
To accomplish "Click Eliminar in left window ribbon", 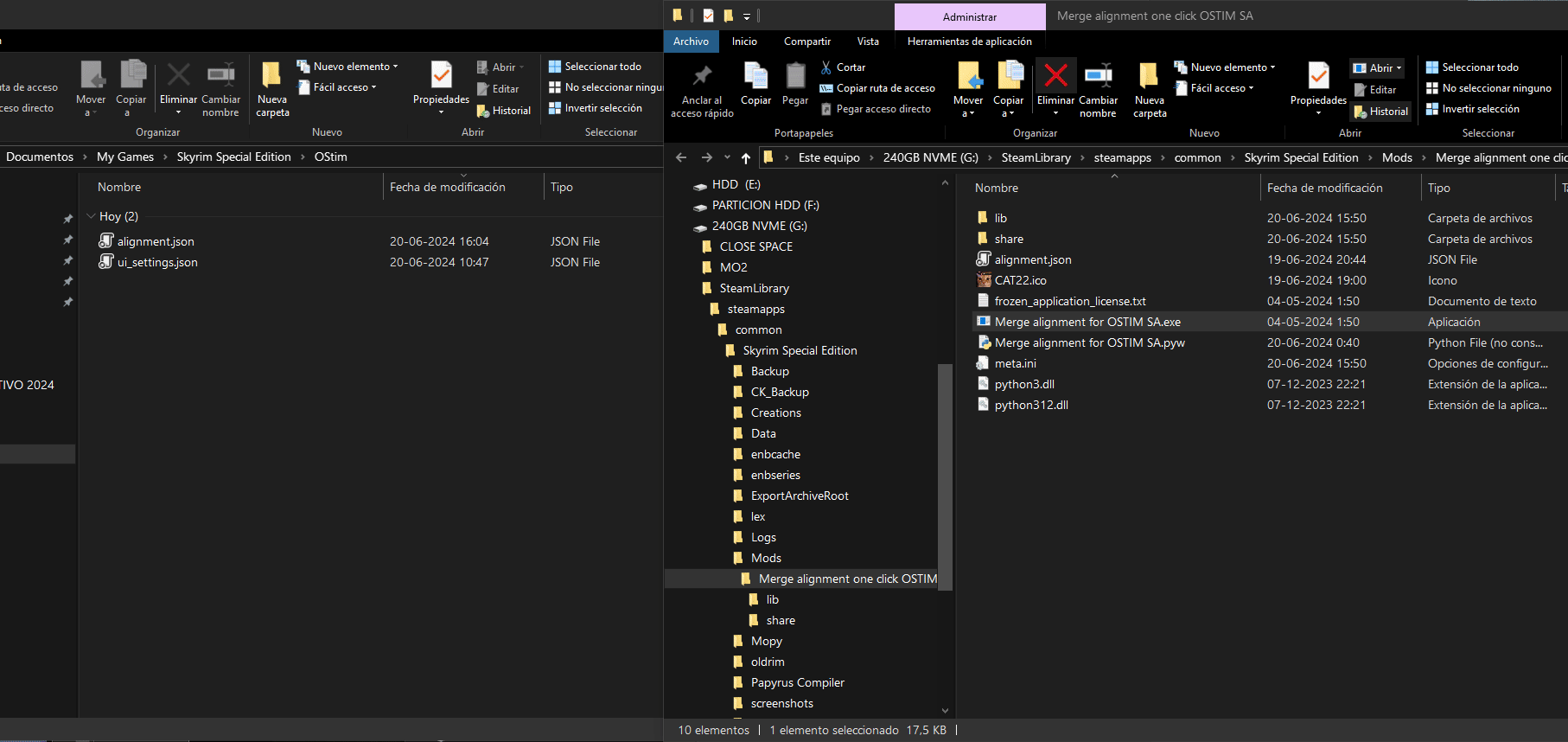I will tap(178, 89).
